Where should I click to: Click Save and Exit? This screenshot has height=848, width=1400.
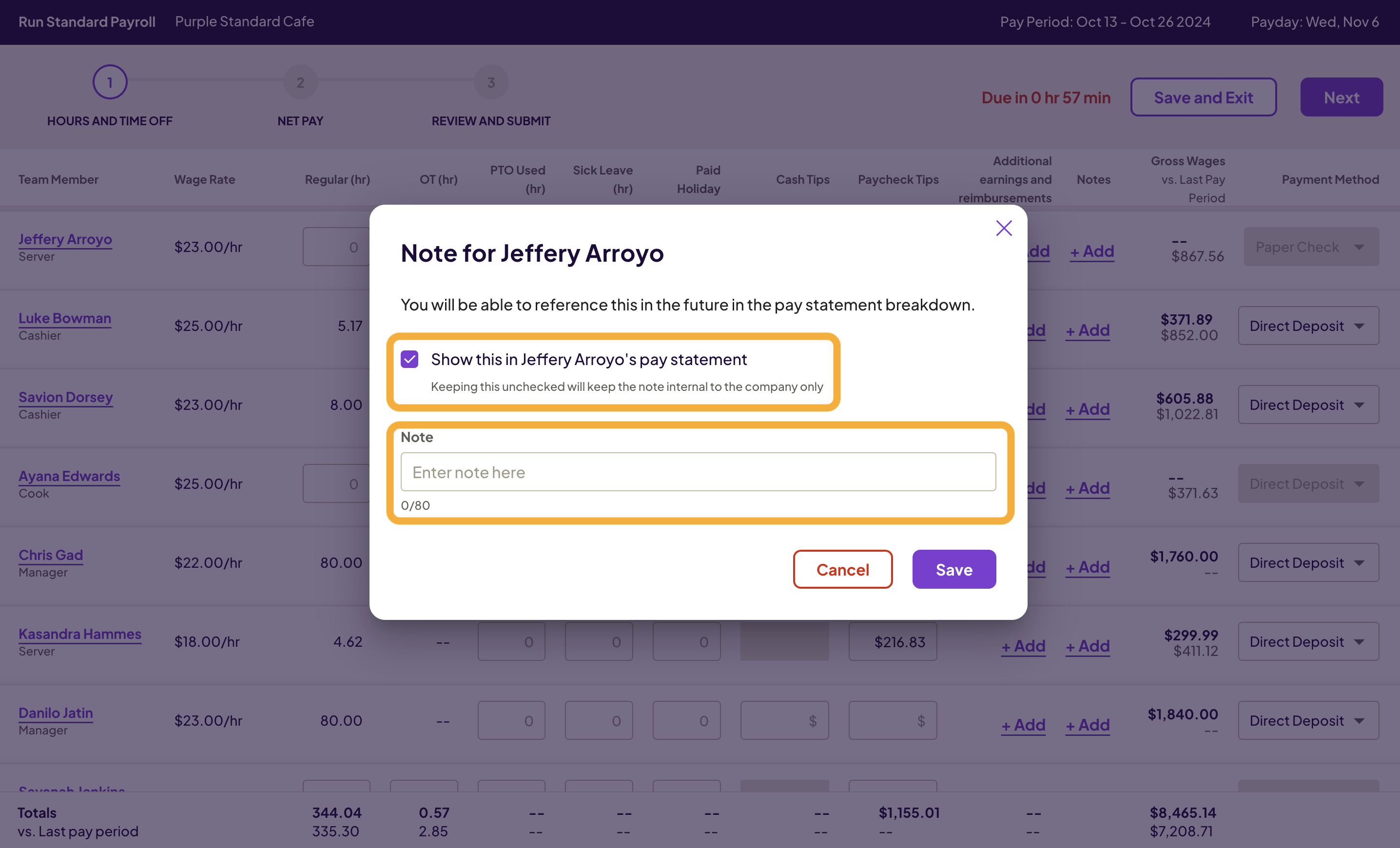1204,96
